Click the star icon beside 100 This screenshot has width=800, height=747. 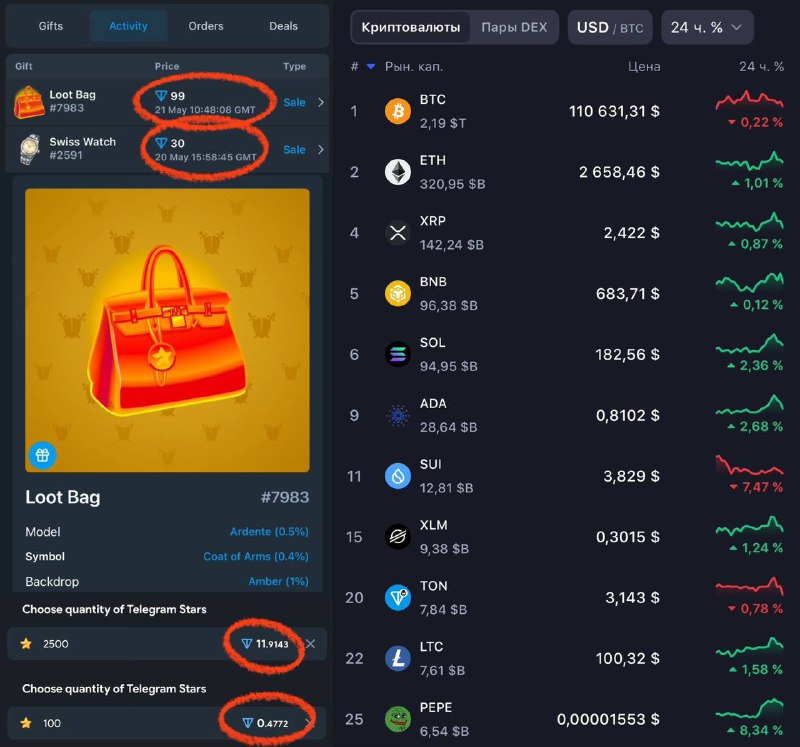coord(26,723)
